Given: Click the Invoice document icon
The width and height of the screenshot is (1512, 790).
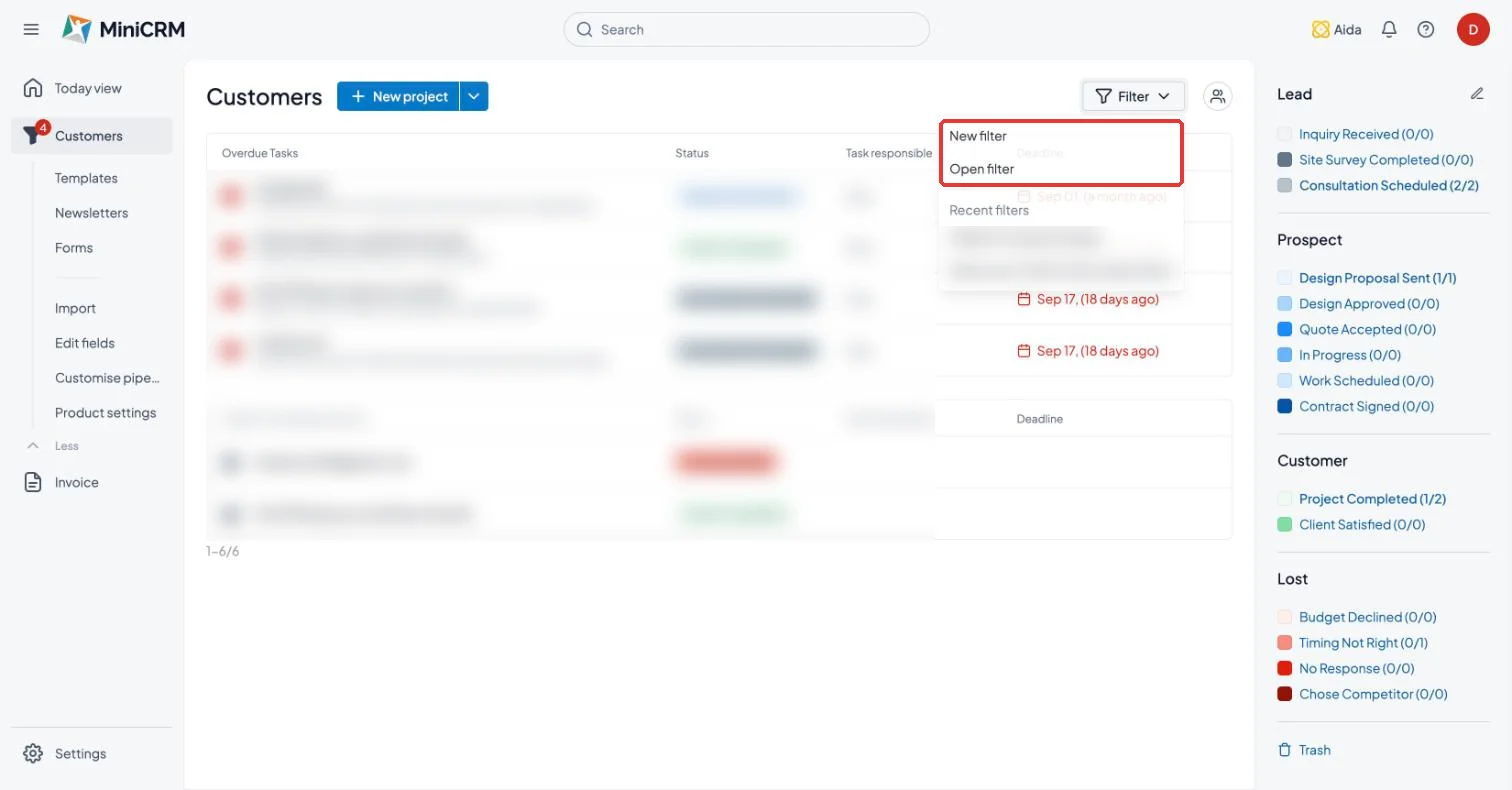Looking at the screenshot, I should [33, 482].
